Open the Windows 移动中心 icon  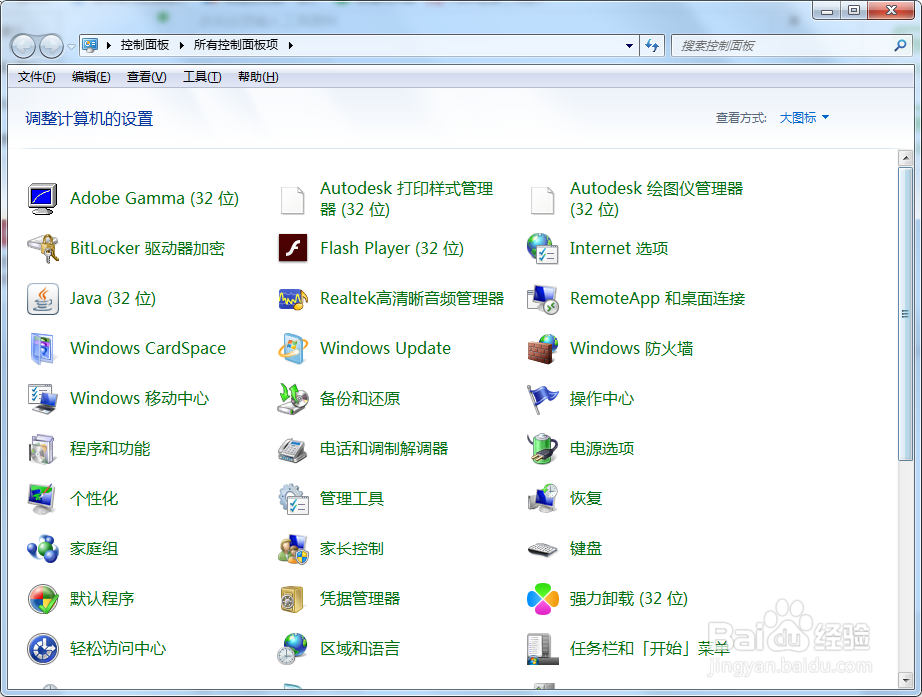42,399
